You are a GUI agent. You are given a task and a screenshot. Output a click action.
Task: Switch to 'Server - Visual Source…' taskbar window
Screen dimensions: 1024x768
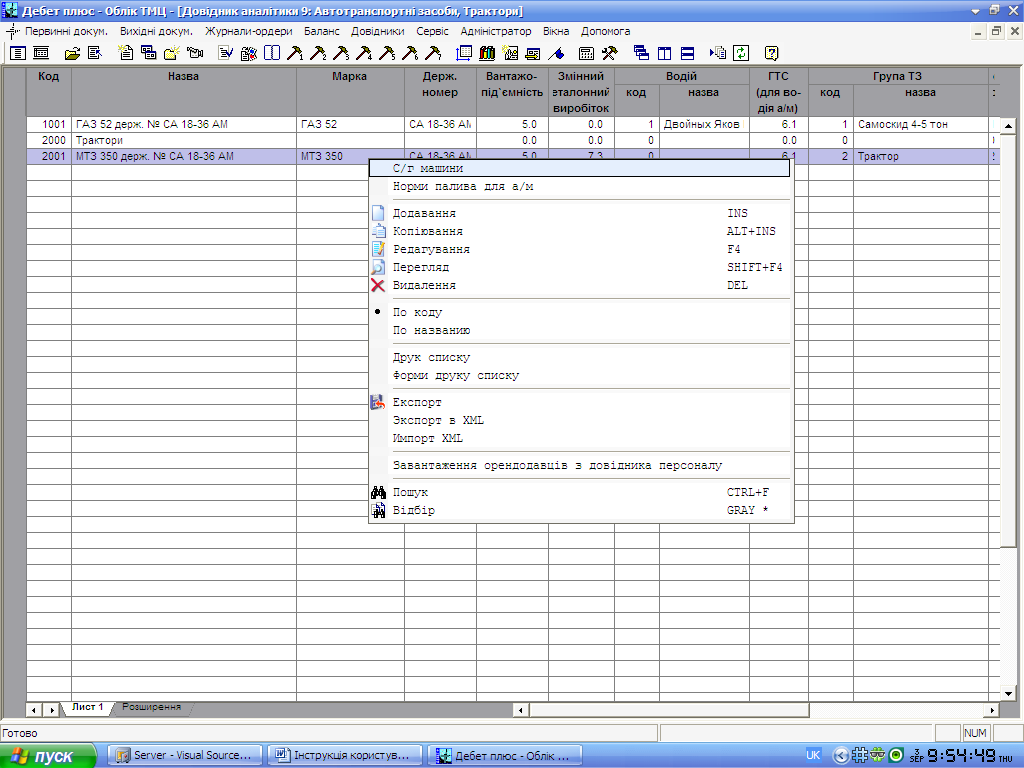[x=184, y=756]
